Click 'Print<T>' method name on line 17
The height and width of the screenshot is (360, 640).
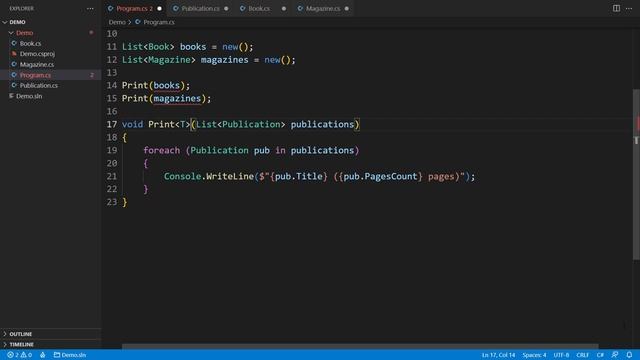pyautogui.click(x=169, y=124)
